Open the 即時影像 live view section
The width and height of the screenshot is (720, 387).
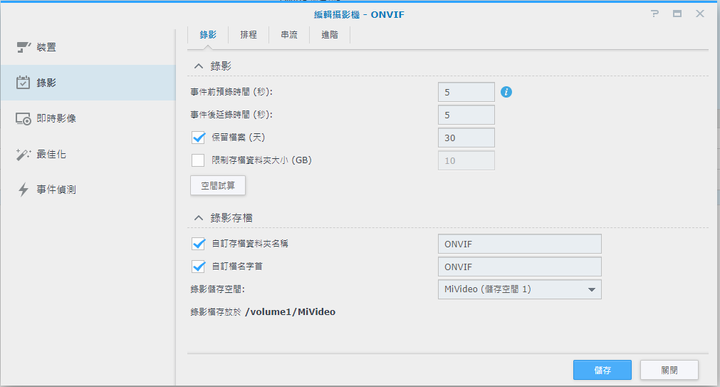87,118
